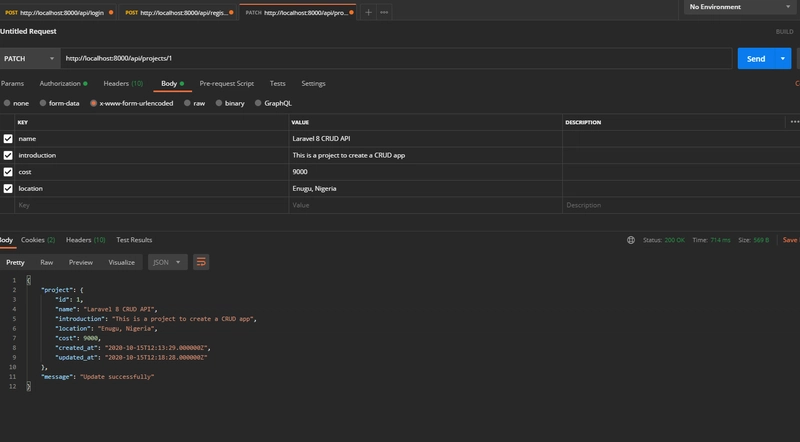Open the No Environment dropdown
Screen dimensions: 800x442
pos(739,7)
